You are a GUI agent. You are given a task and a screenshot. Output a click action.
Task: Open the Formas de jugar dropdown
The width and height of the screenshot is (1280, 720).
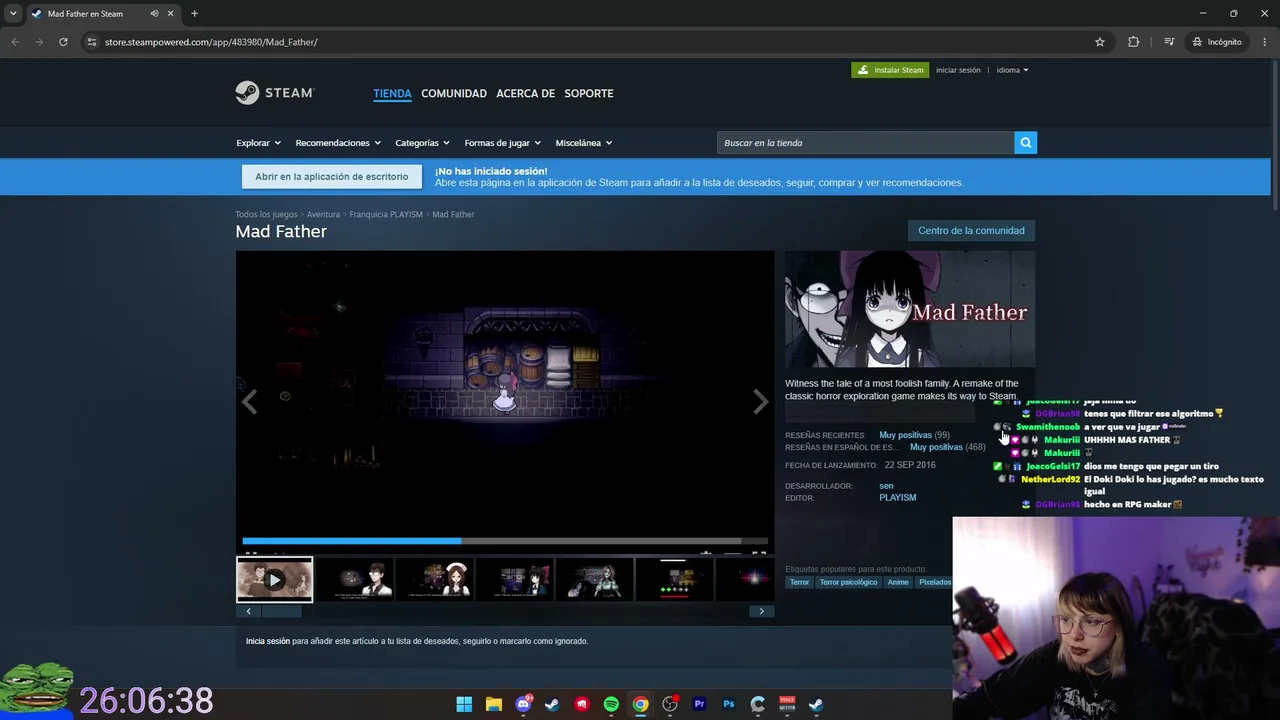502,143
